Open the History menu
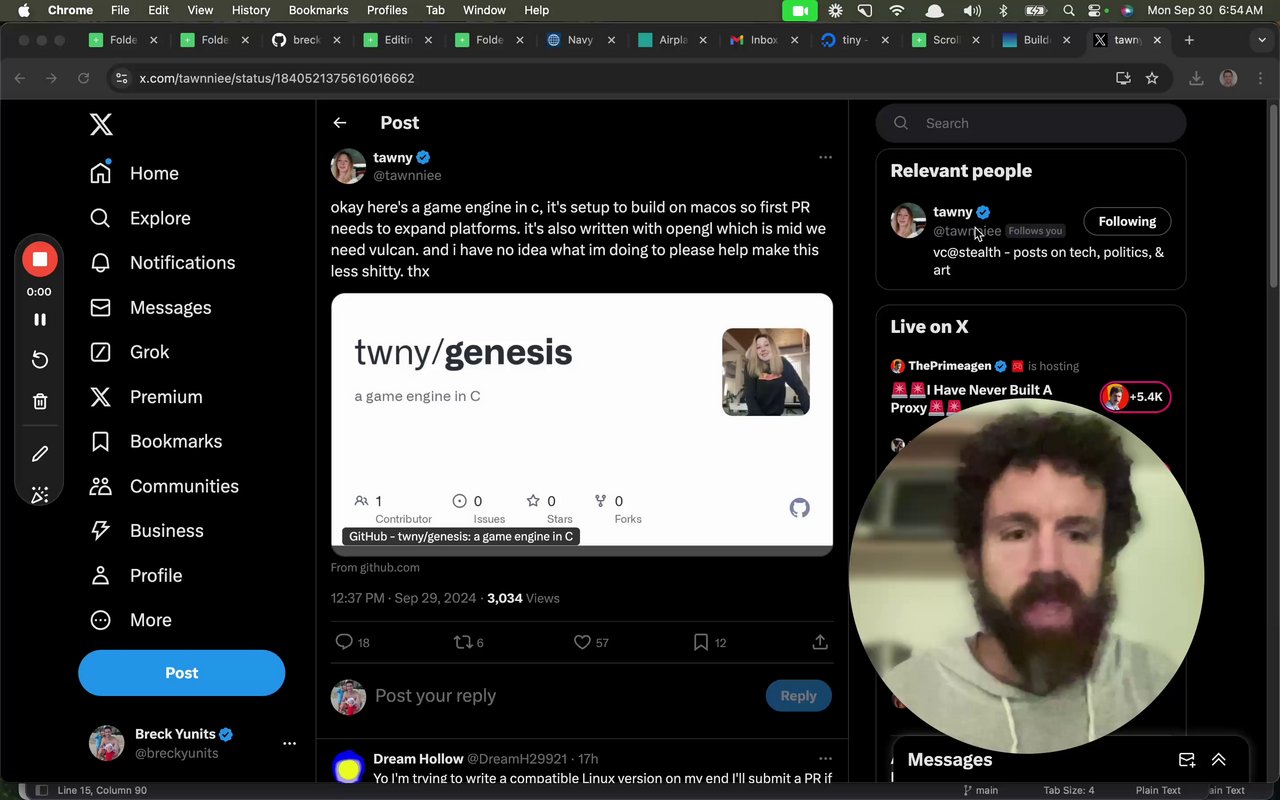The height and width of the screenshot is (800, 1280). click(251, 10)
